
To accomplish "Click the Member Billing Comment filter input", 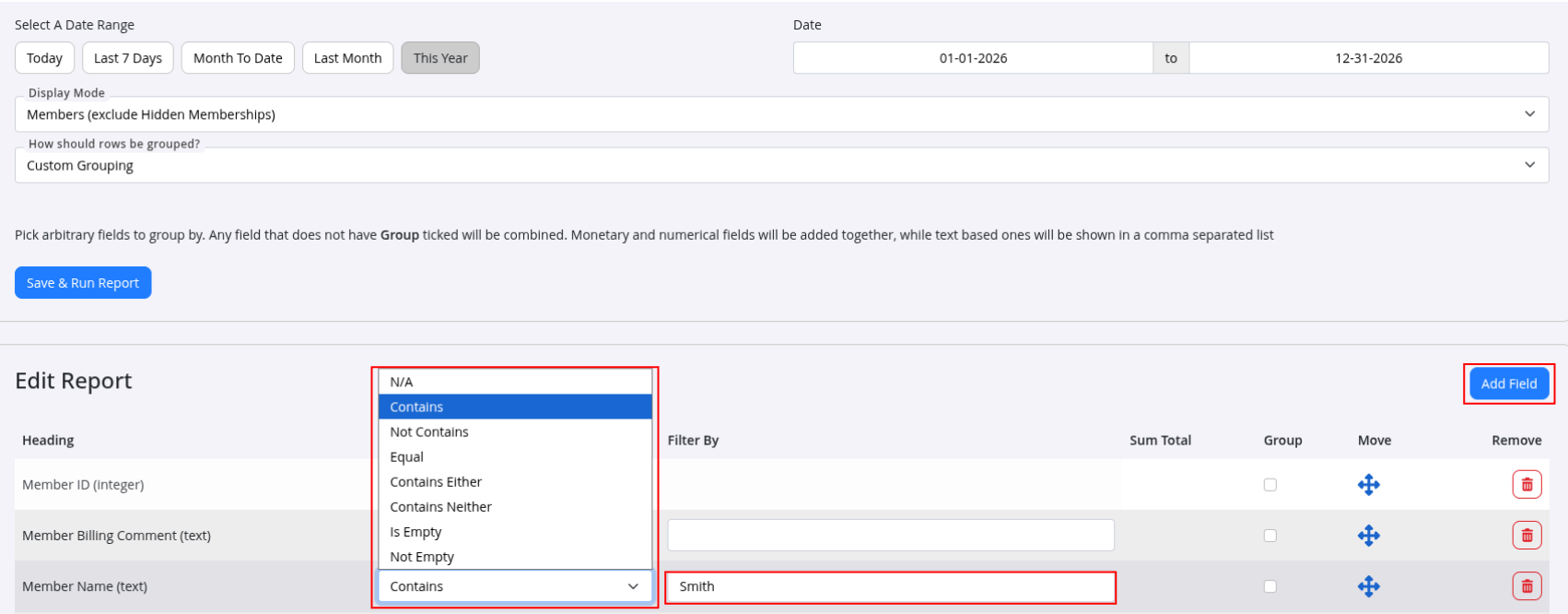I will [891, 536].
